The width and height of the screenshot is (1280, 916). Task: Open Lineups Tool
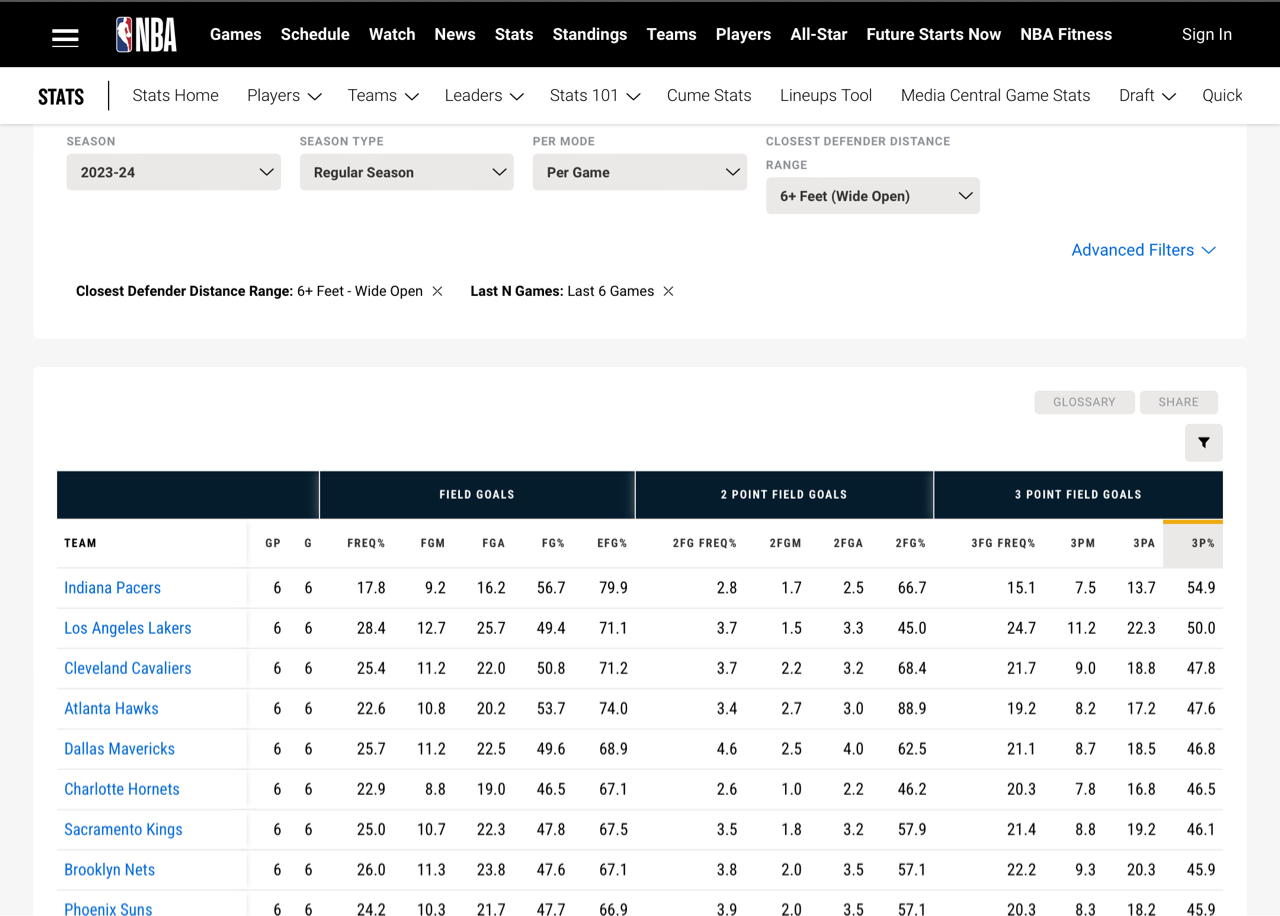tap(826, 95)
